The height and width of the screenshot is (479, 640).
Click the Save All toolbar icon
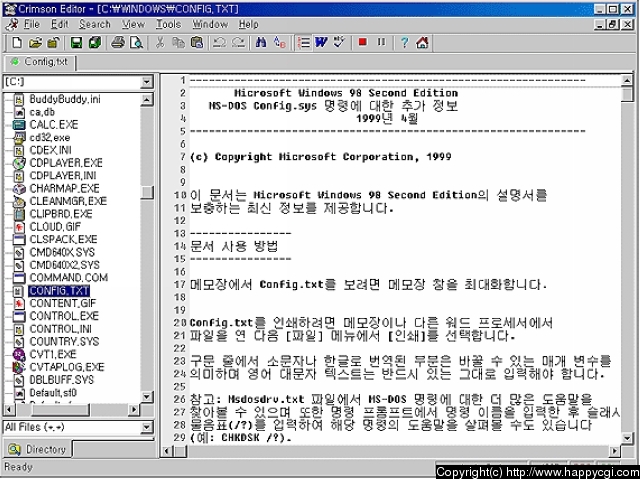coord(95,42)
